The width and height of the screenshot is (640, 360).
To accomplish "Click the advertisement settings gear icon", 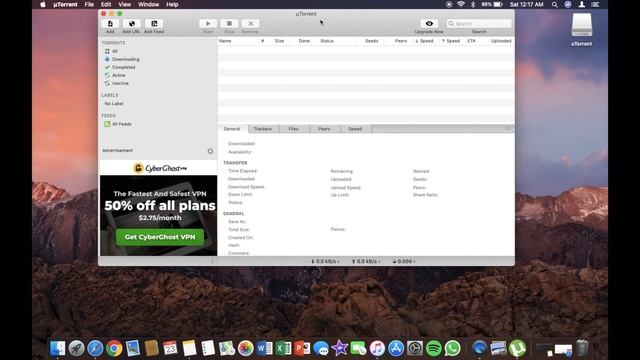I will point(210,151).
